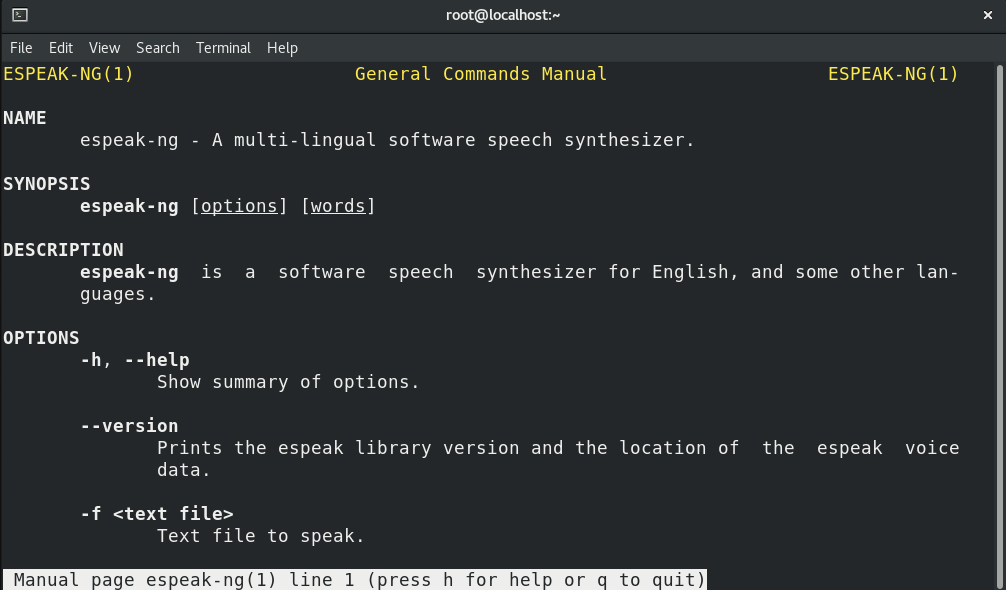Follow the underlined options link in SYNOPSIS

pos(240,206)
